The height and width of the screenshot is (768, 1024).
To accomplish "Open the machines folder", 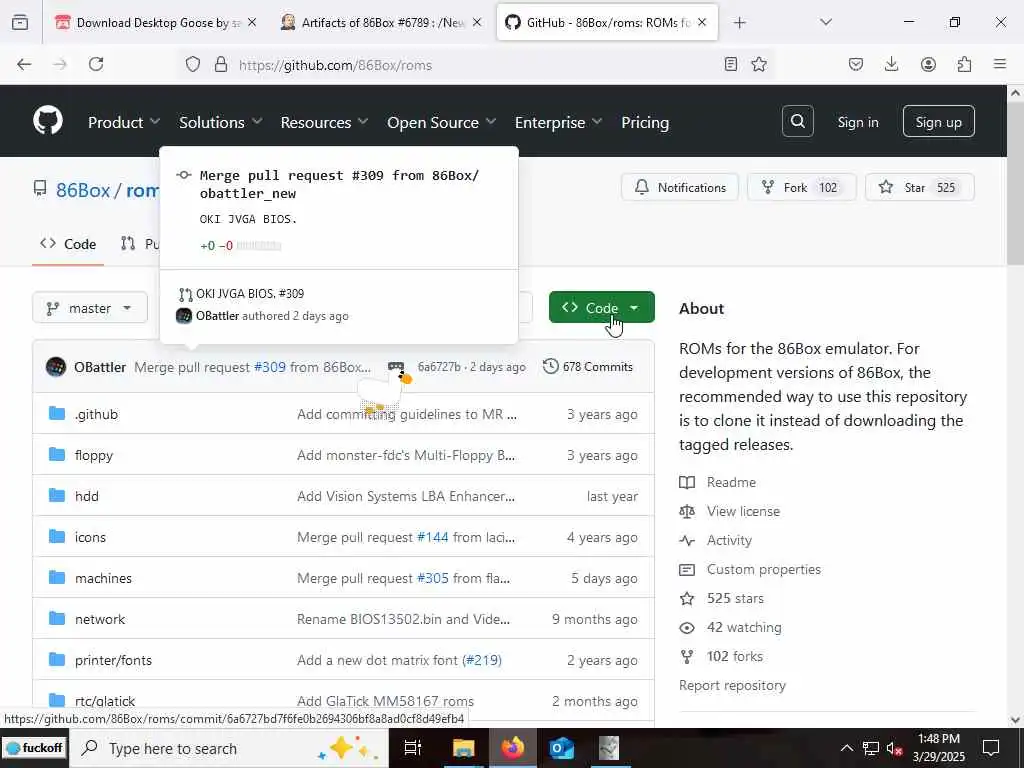I will 103,578.
